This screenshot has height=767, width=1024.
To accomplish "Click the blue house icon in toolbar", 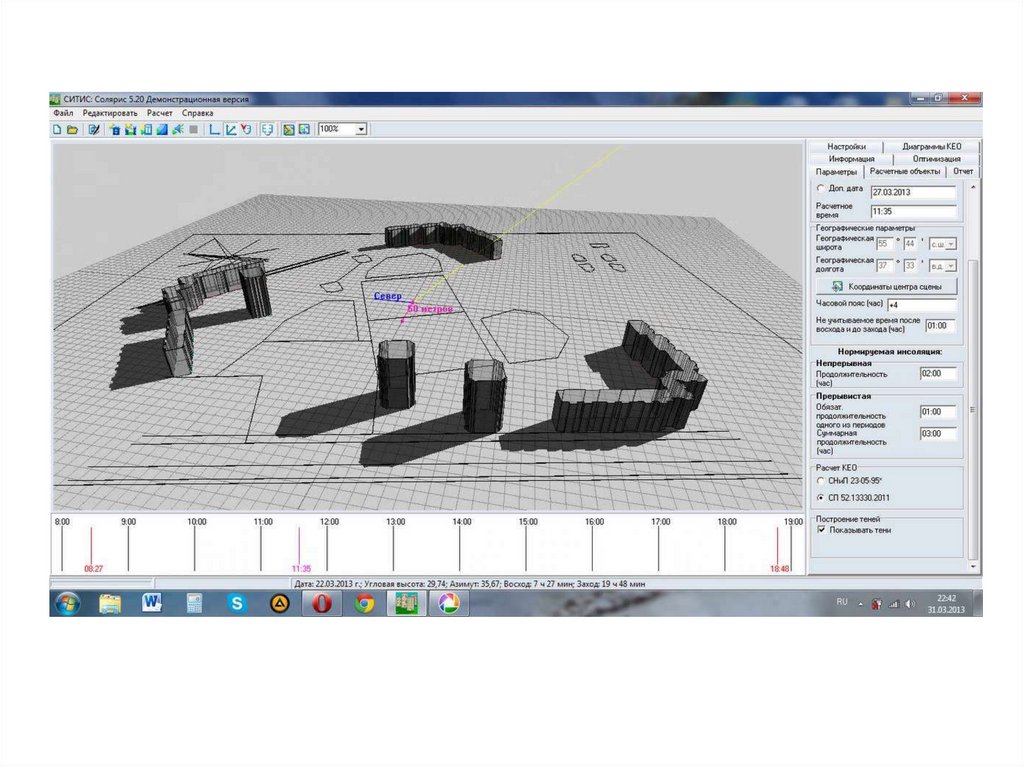I will point(115,129).
